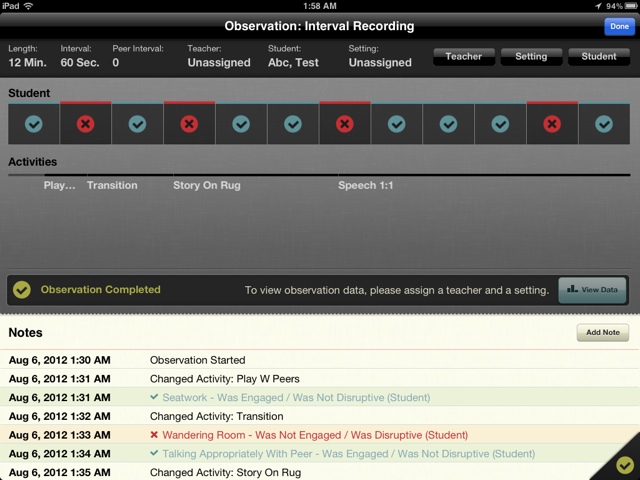Open the Talking Appropriately With Peer note
Image resolution: width=640 pixels, height=480 pixels.
point(320,454)
